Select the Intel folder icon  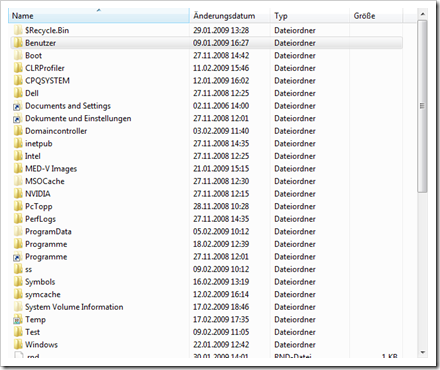coord(18,156)
